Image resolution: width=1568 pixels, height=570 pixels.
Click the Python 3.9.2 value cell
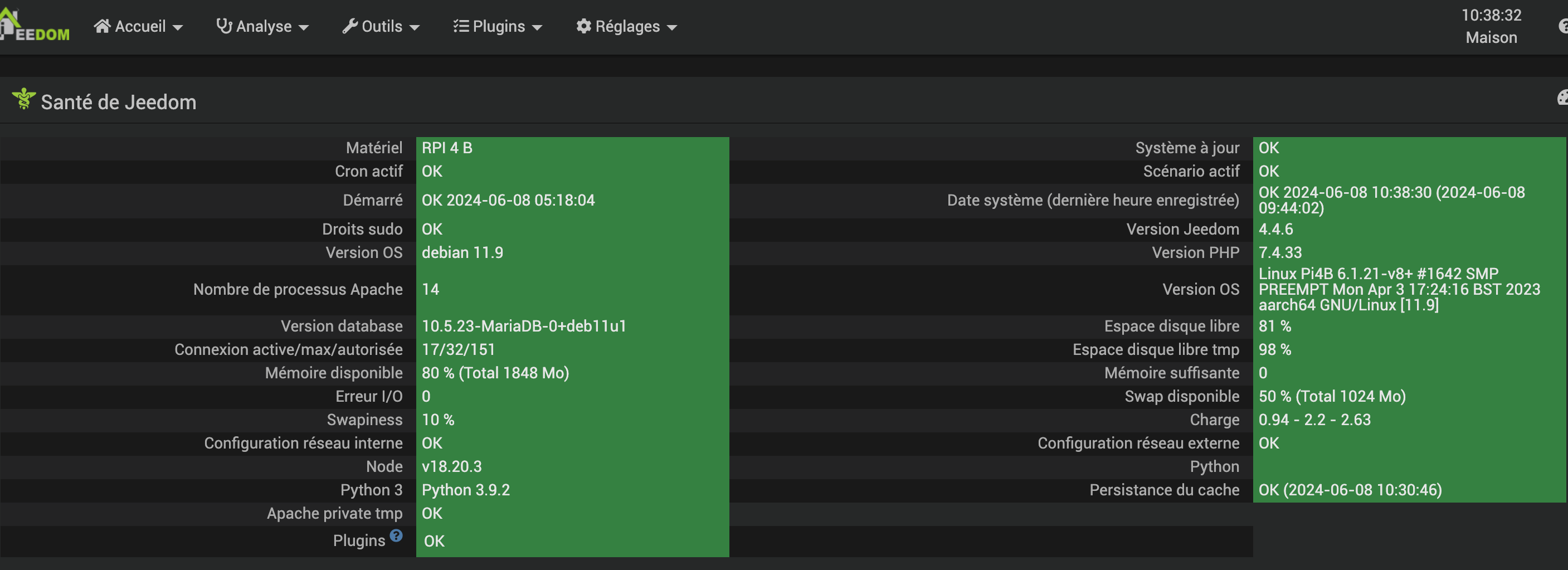click(x=572, y=490)
